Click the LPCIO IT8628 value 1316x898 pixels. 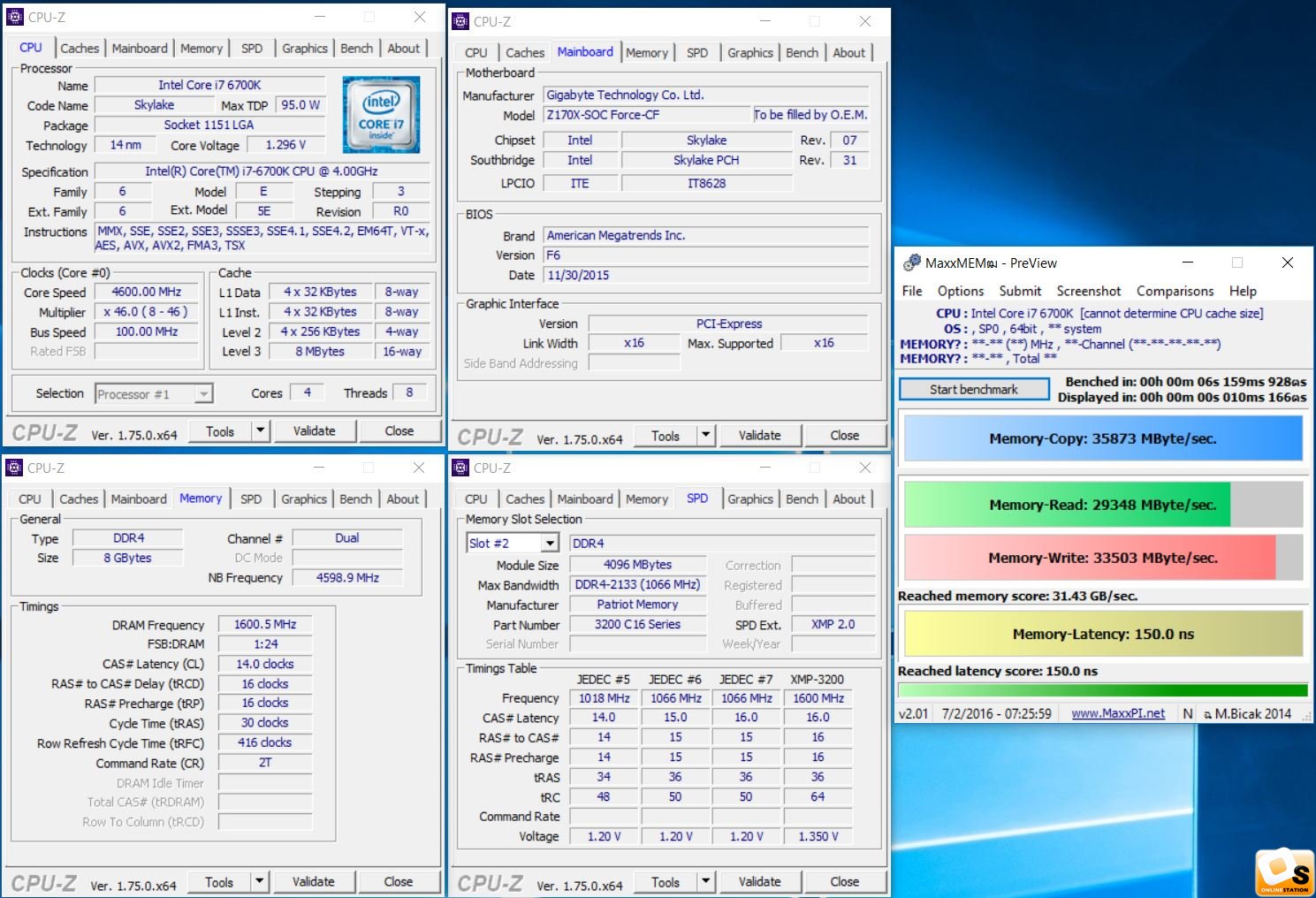click(x=707, y=183)
